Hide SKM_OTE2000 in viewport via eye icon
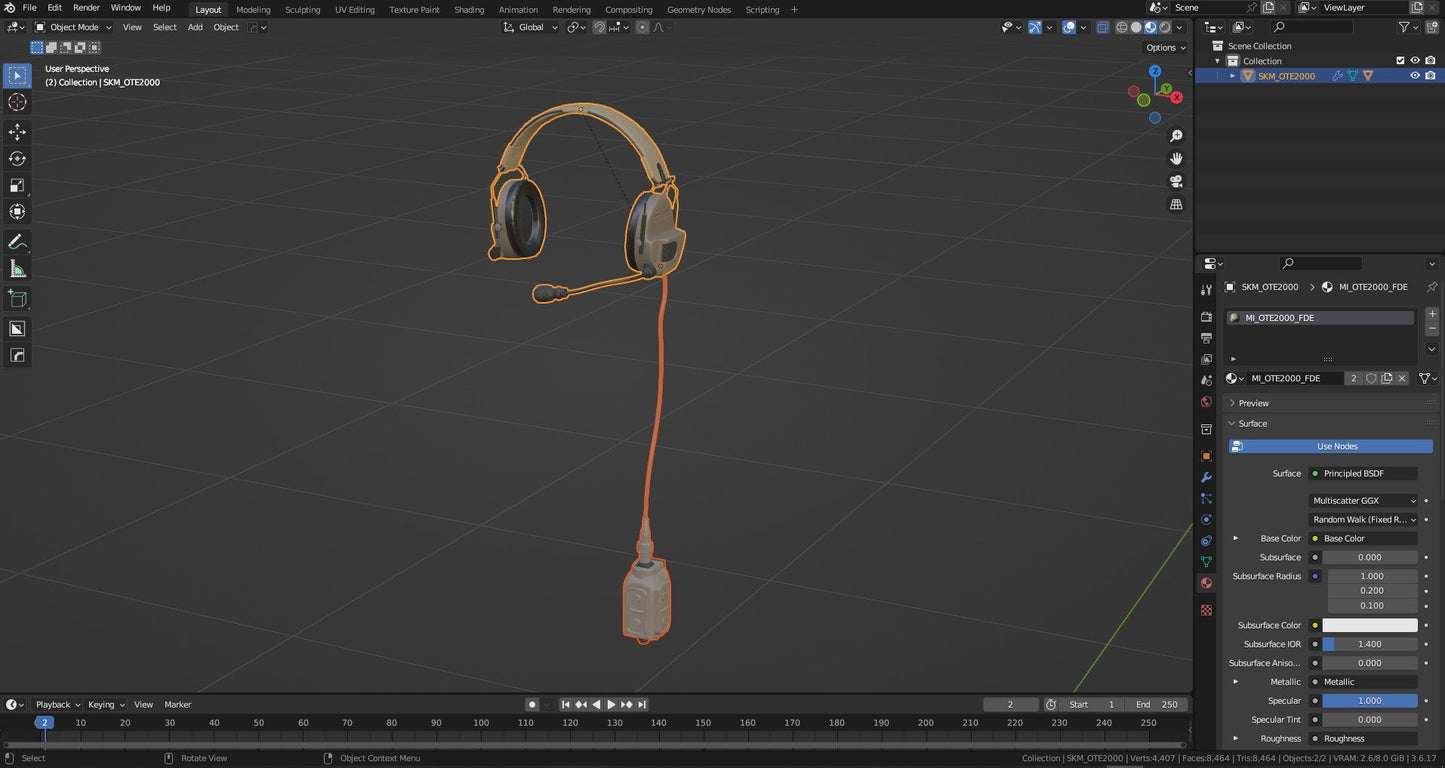 [x=1414, y=76]
